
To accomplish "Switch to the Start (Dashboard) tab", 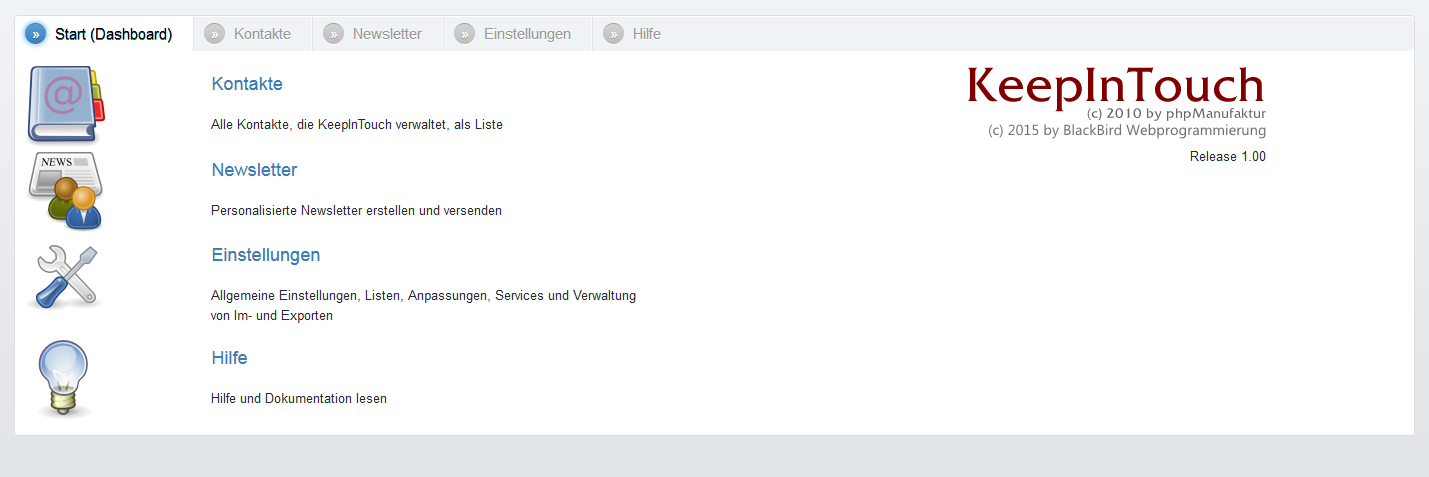I will (104, 34).
